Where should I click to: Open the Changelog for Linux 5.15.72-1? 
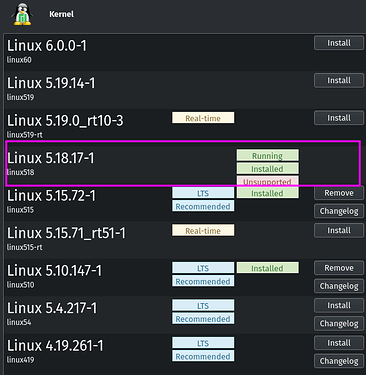pos(339,211)
